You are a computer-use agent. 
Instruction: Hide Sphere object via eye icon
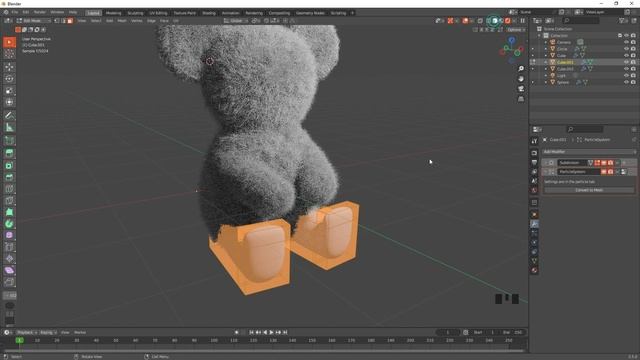(x=627, y=82)
